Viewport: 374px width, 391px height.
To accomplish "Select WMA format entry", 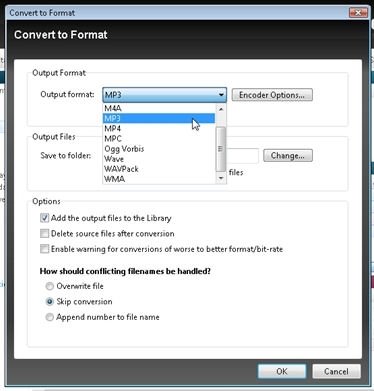I will [x=159, y=179].
